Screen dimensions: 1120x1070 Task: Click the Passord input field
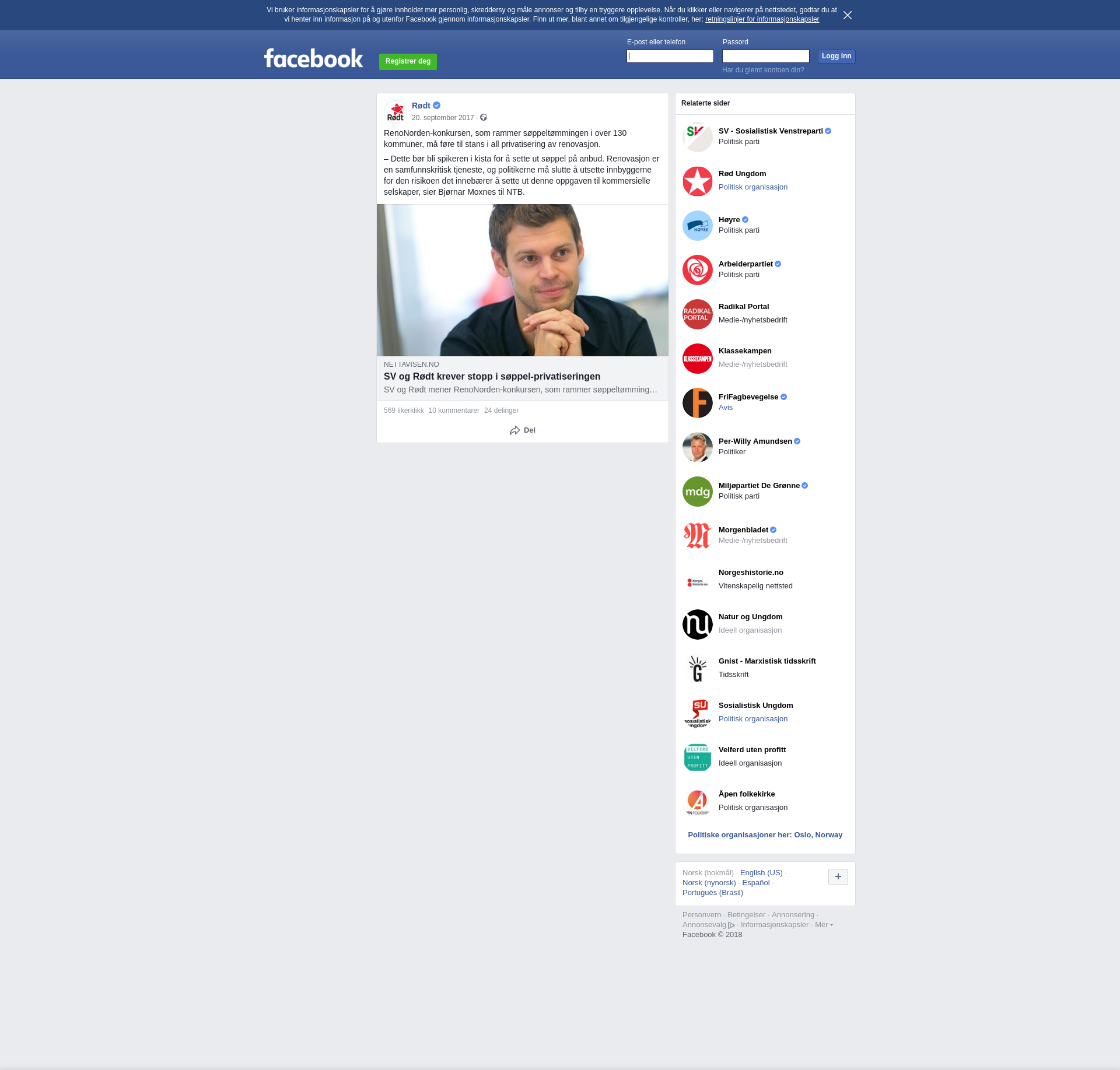click(x=765, y=56)
